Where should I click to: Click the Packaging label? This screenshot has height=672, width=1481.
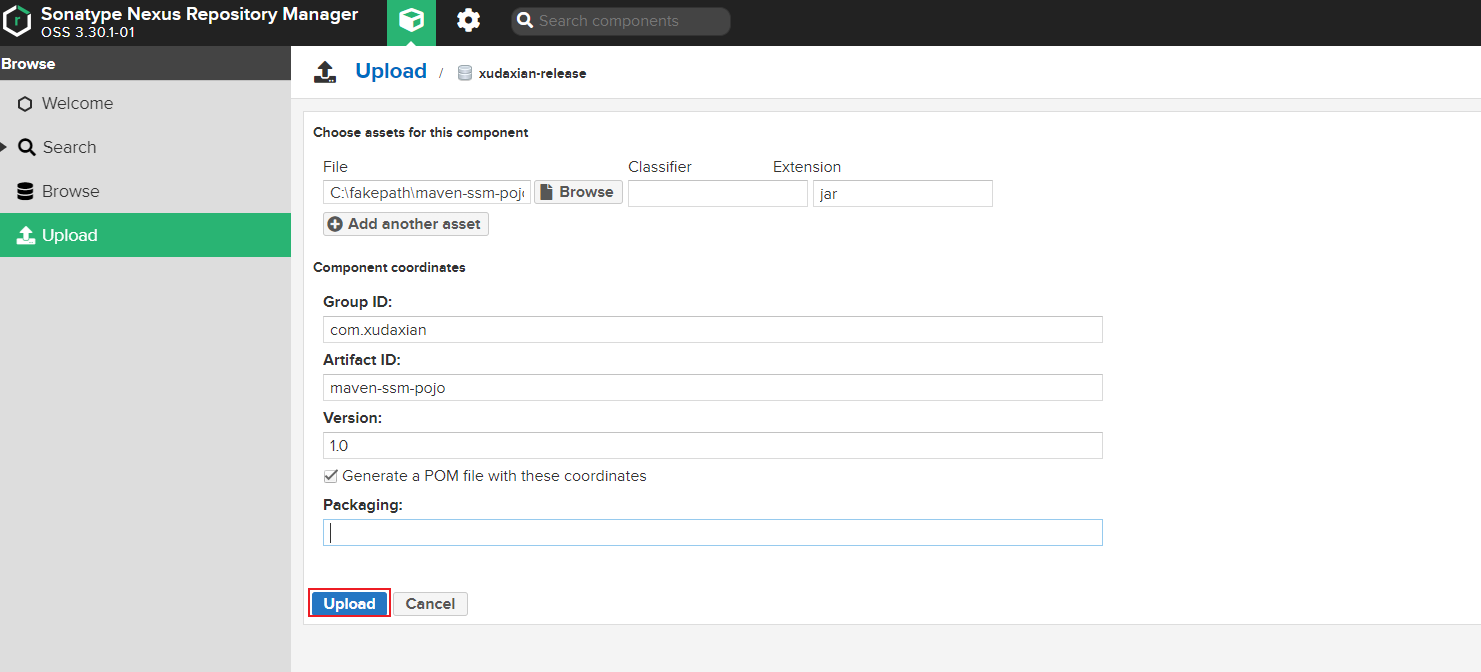click(363, 505)
